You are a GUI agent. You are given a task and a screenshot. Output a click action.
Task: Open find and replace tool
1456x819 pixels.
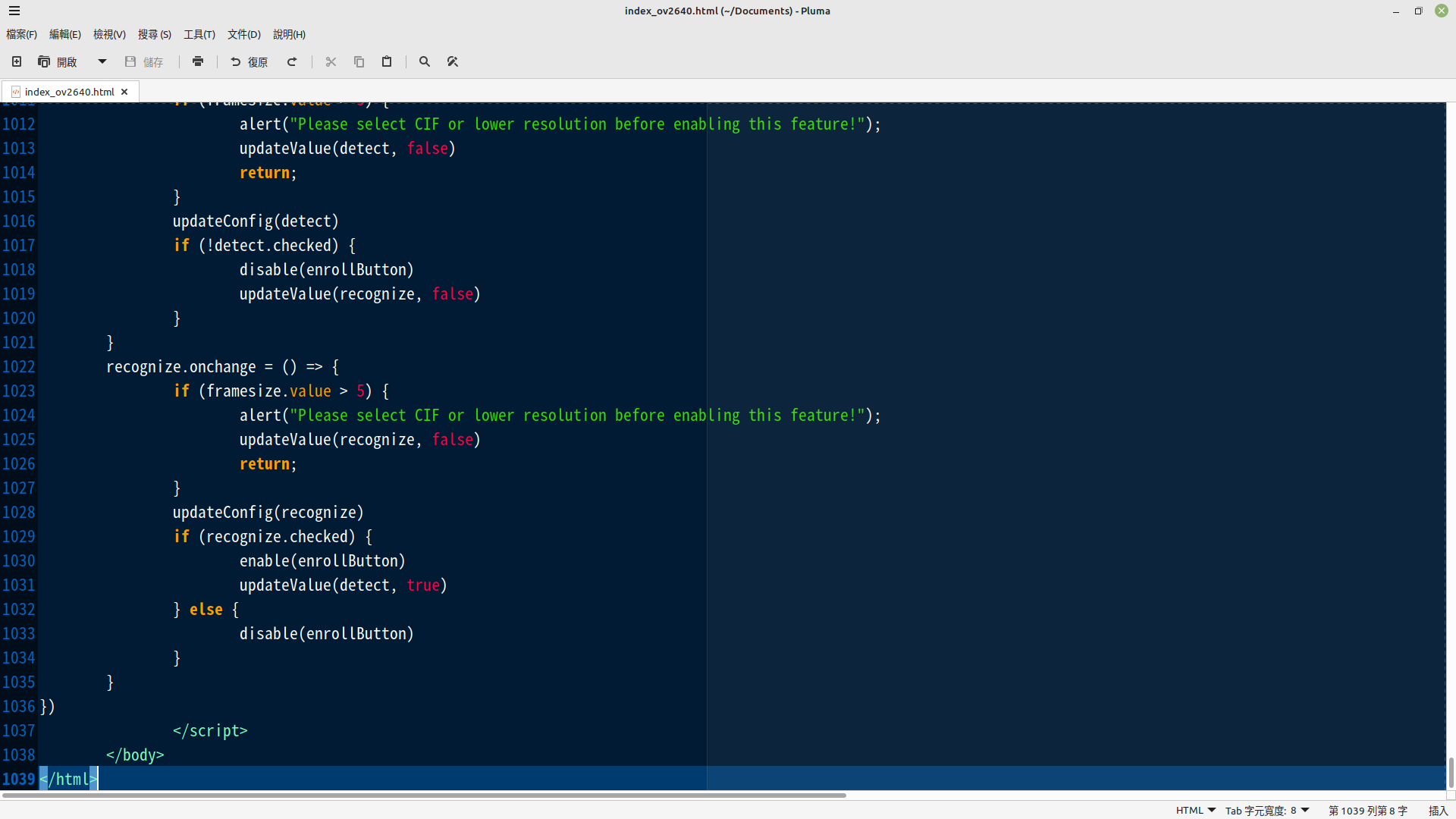pyautogui.click(x=453, y=61)
